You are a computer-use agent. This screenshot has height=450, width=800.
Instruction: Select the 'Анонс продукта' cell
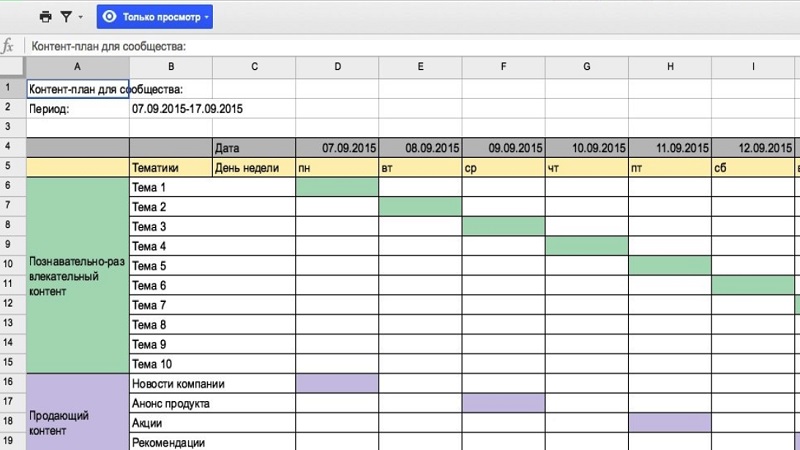pyautogui.click(x=170, y=403)
